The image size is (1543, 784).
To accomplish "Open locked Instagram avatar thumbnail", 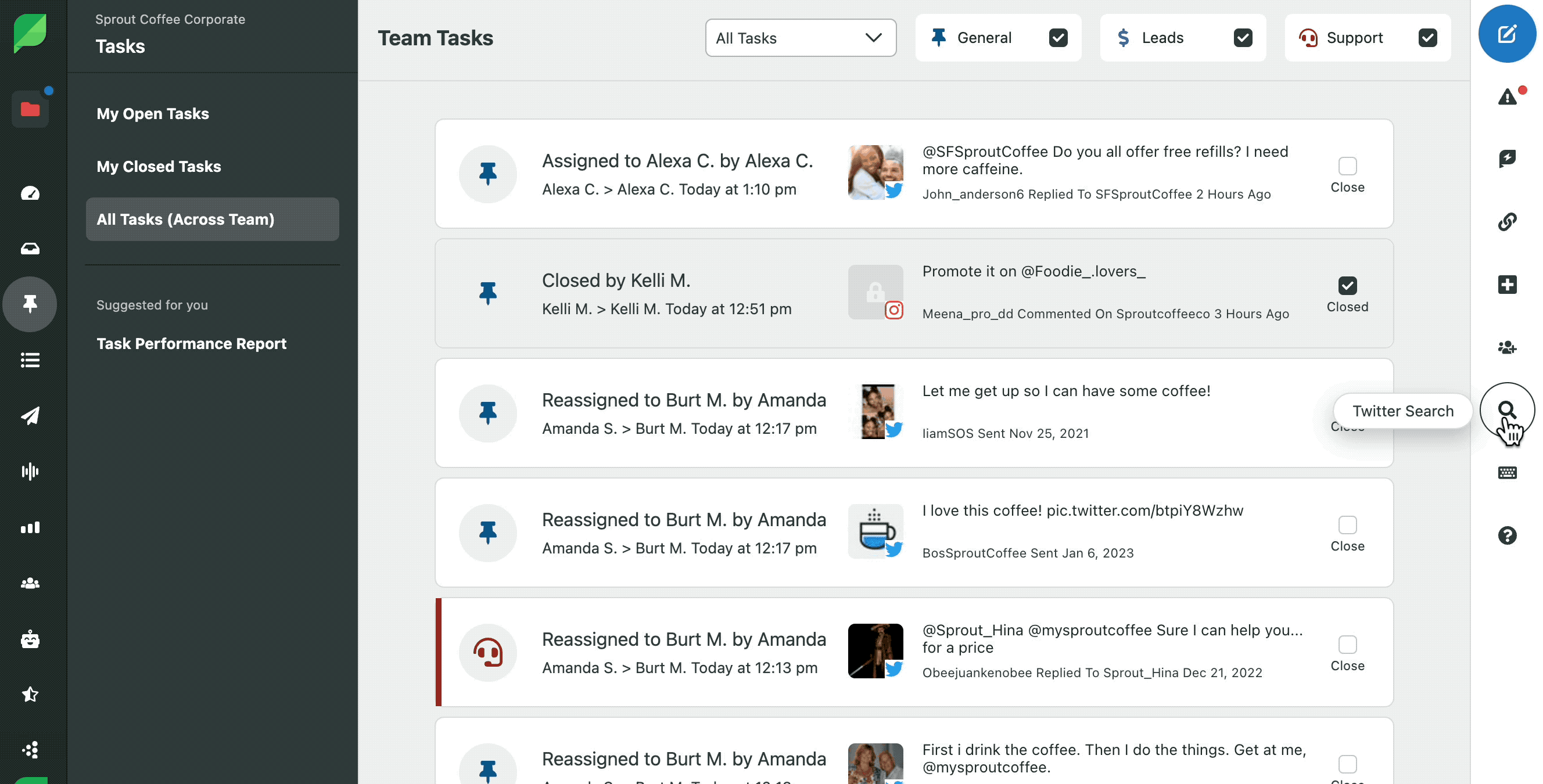I will pos(875,292).
